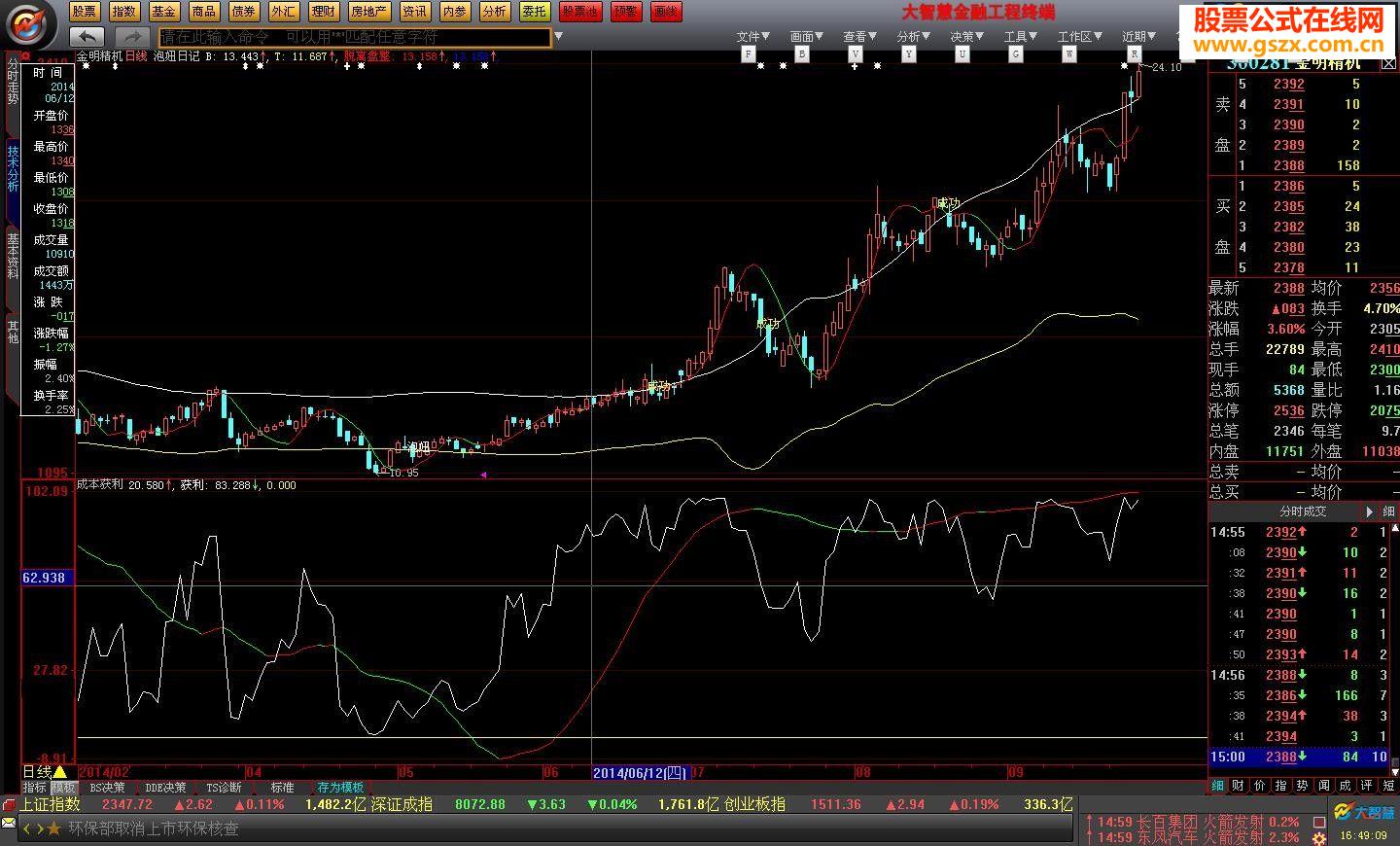Click the V shortcut key icon

click(856, 54)
